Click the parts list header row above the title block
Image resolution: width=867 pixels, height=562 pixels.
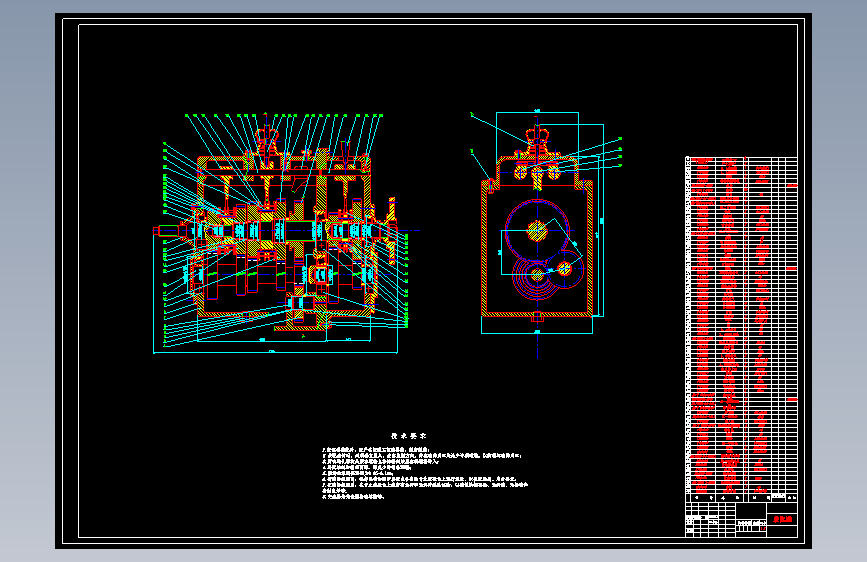pyautogui.click(x=741, y=497)
